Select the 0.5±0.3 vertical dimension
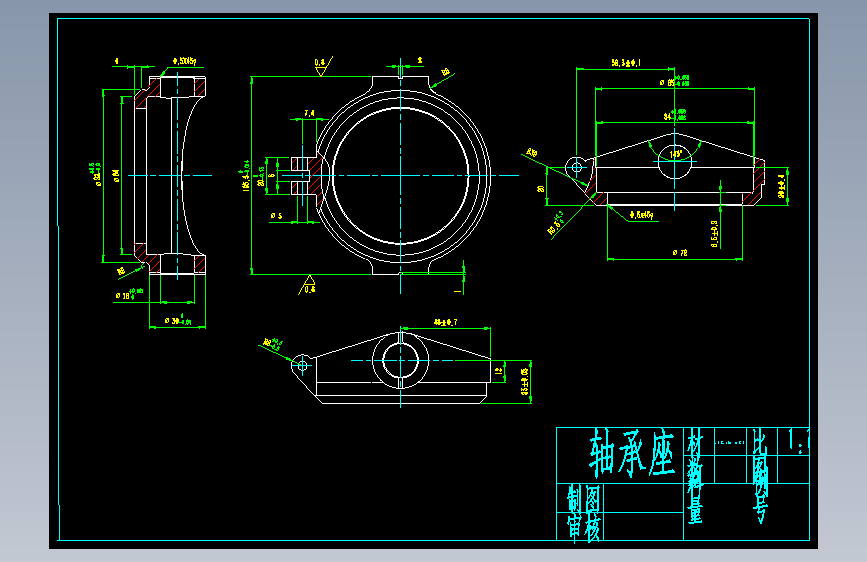Viewport: 867px width, 562px height. click(x=714, y=233)
